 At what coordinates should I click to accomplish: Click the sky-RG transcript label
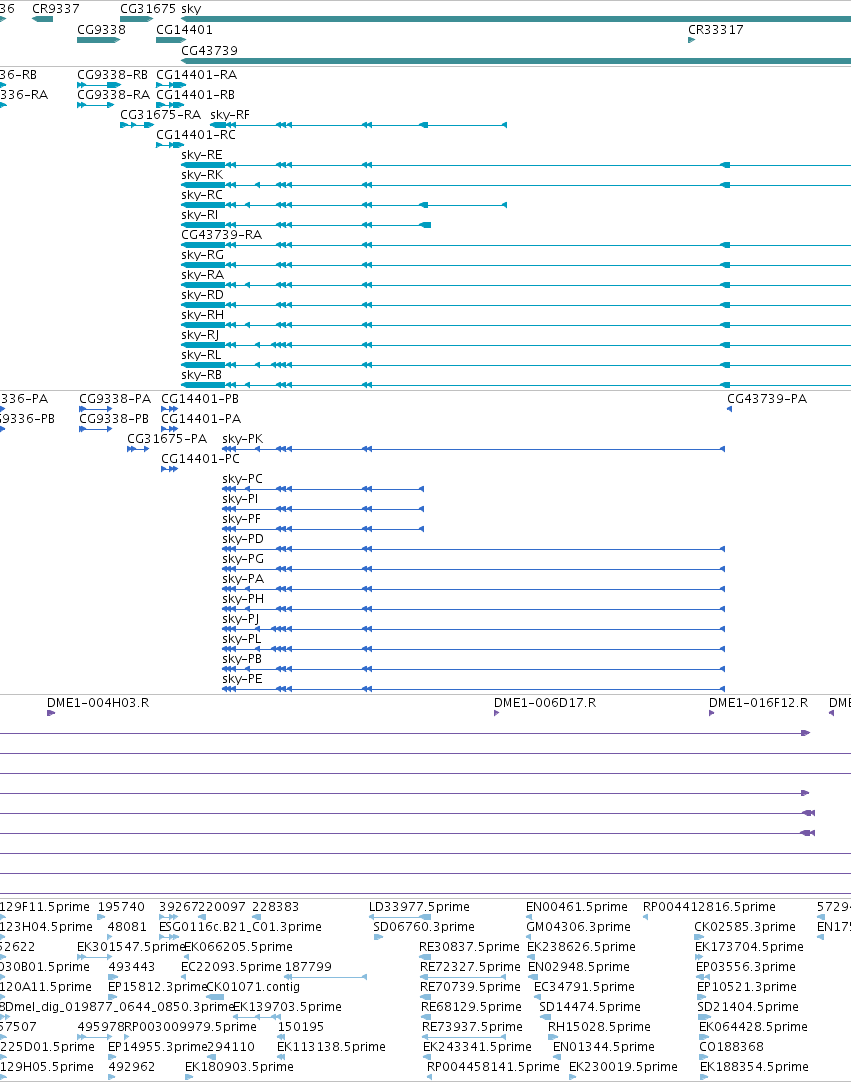tap(202, 255)
